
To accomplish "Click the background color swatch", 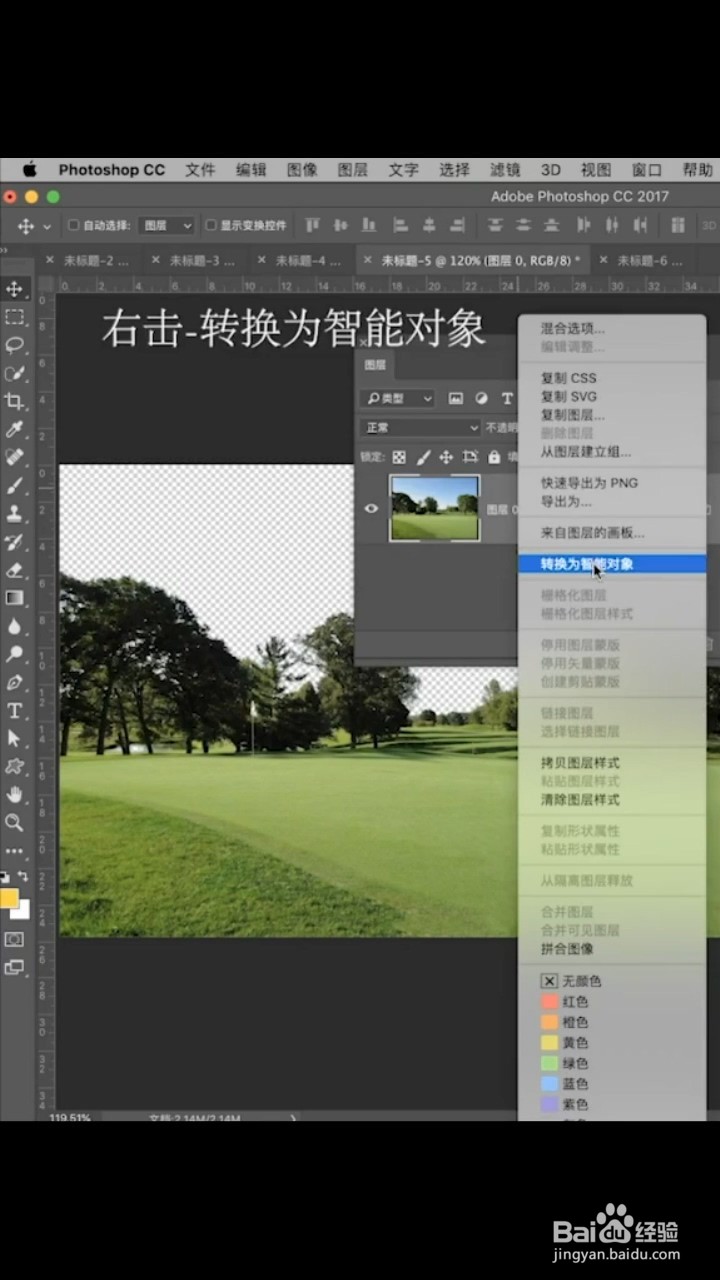I will coord(22,911).
